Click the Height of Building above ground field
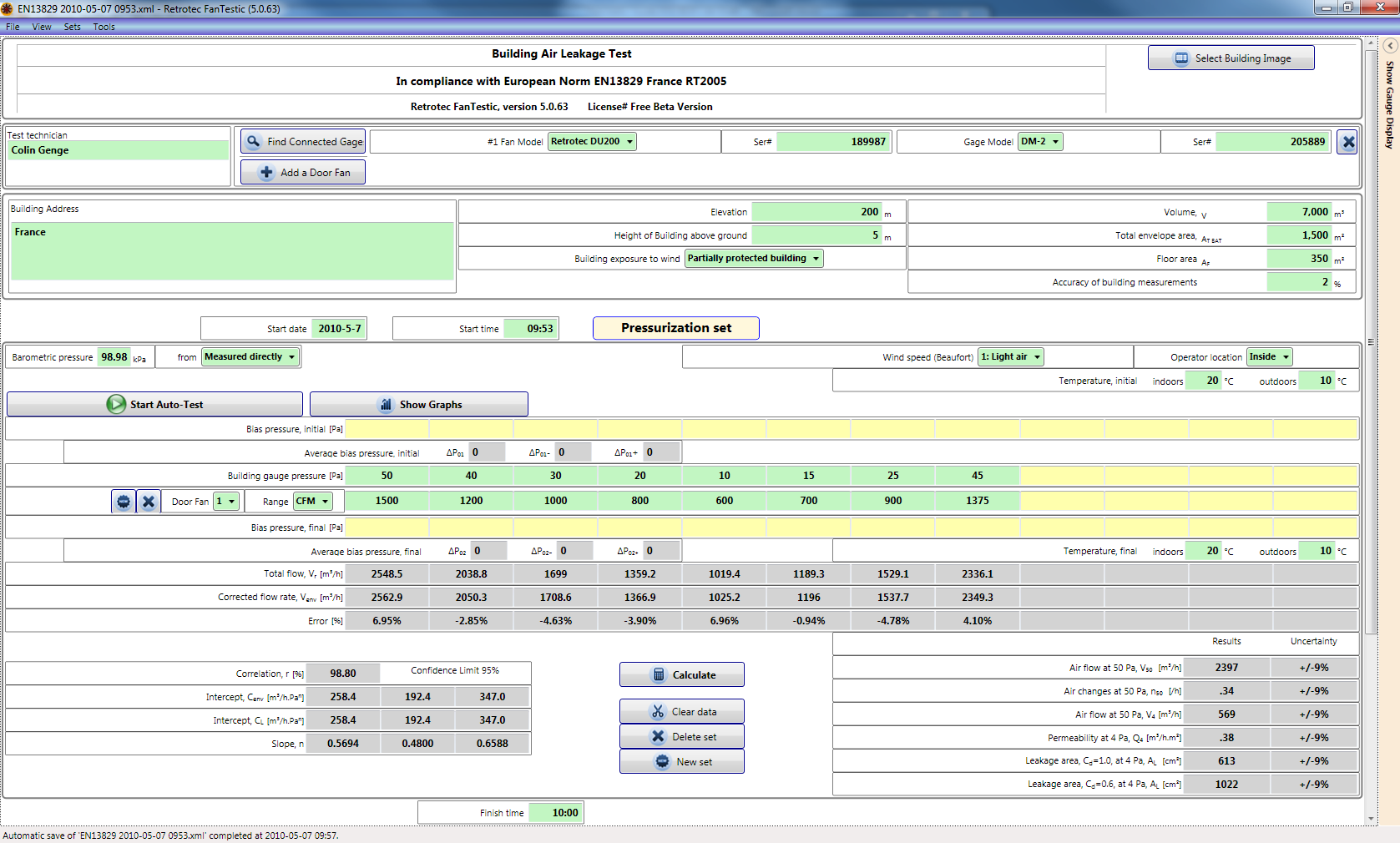The height and width of the screenshot is (843, 1400). pyautogui.click(x=816, y=235)
